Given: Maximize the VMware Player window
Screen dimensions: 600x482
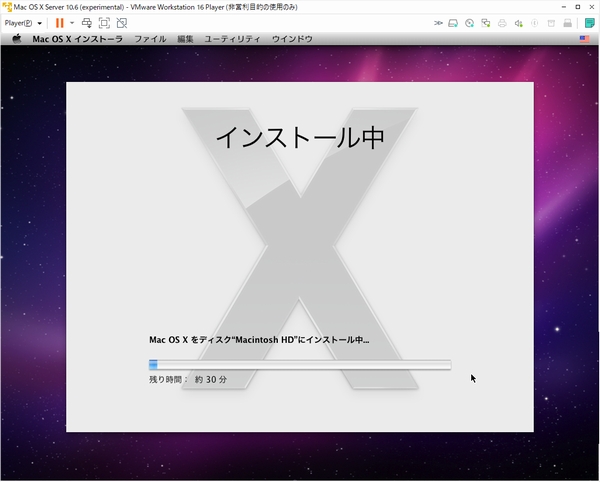Looking at the screenshot, I should pos(578,7).
